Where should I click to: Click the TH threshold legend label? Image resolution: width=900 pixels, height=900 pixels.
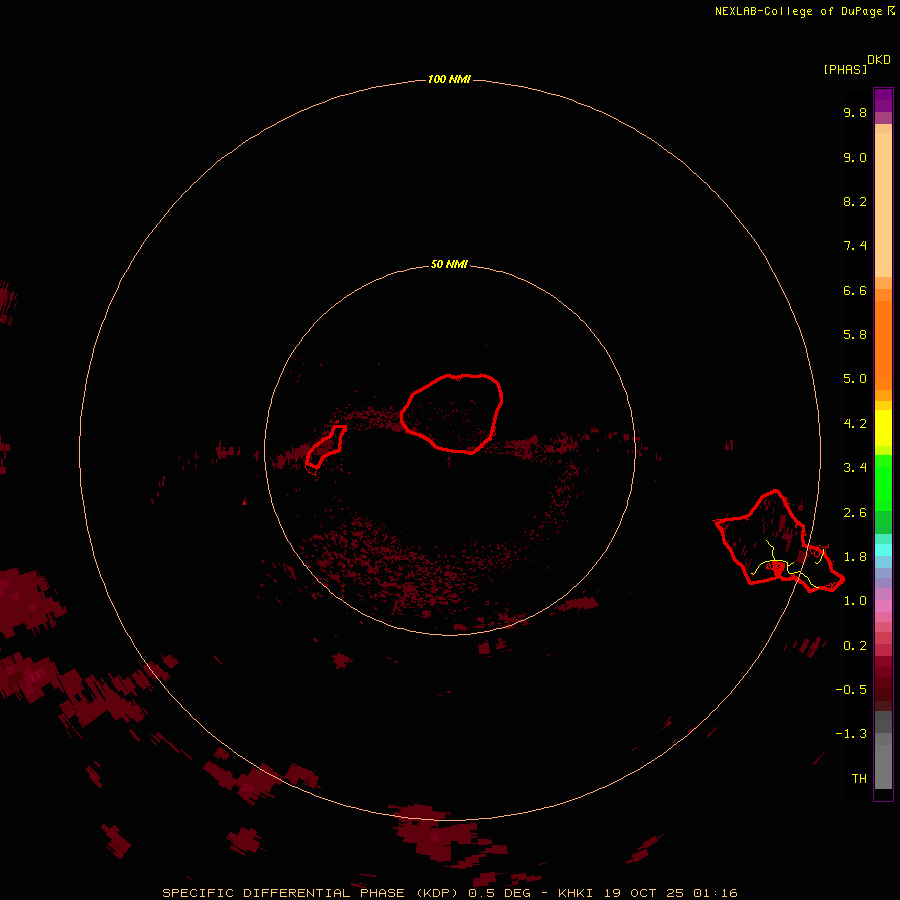[859, 778]
